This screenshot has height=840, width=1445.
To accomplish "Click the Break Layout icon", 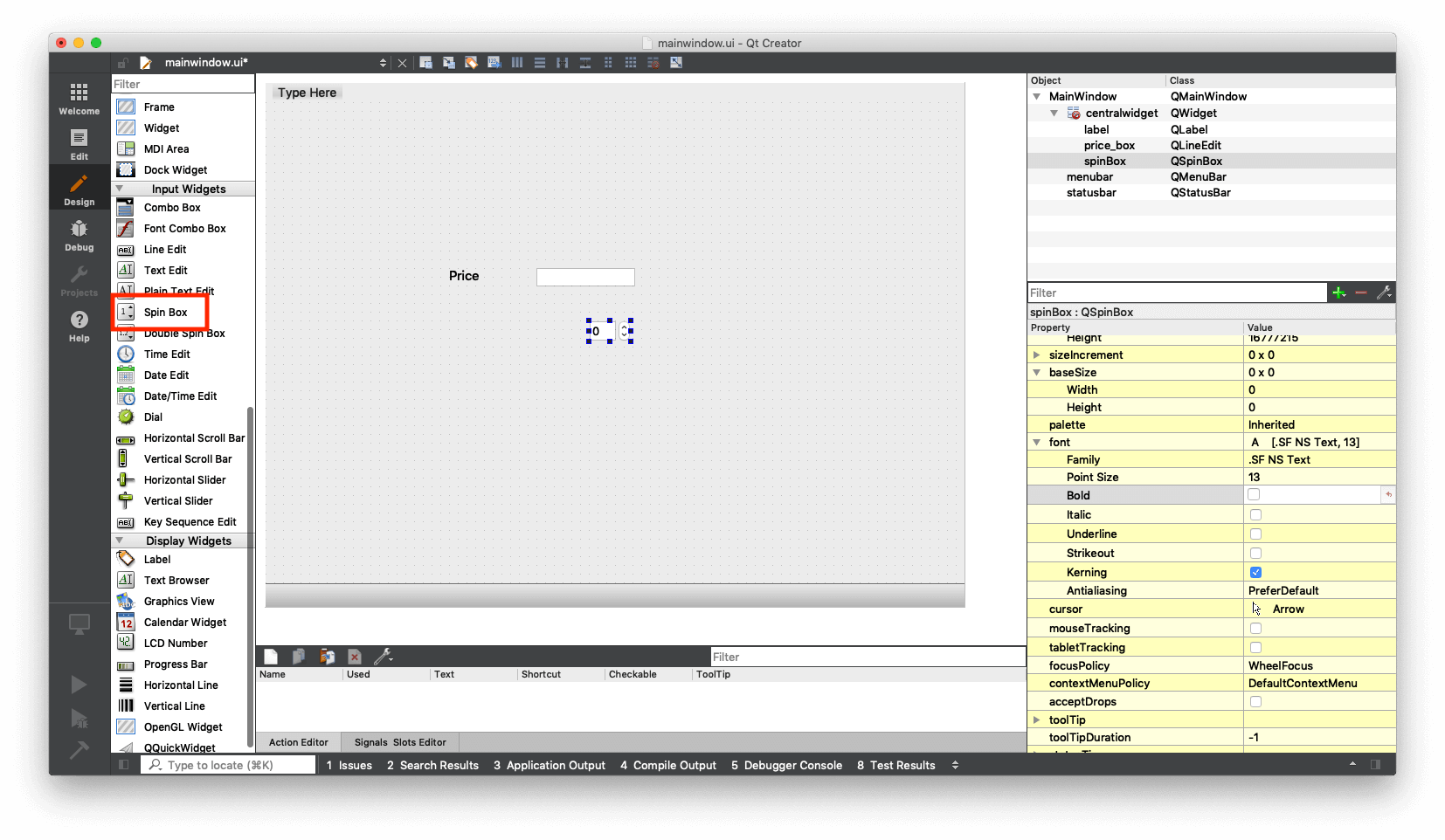I will coord(653,63).
